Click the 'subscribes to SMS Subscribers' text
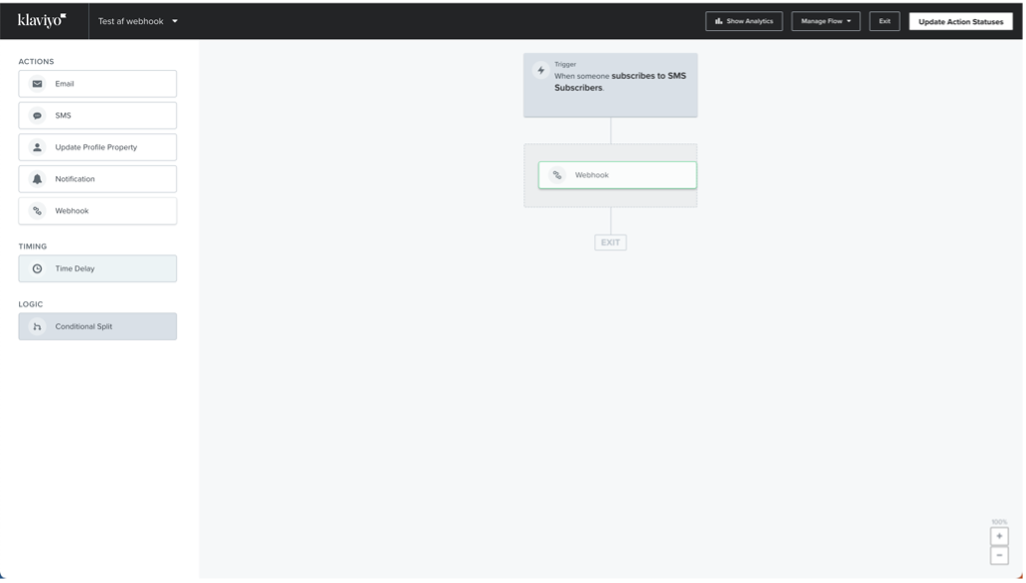 (620, 82)
